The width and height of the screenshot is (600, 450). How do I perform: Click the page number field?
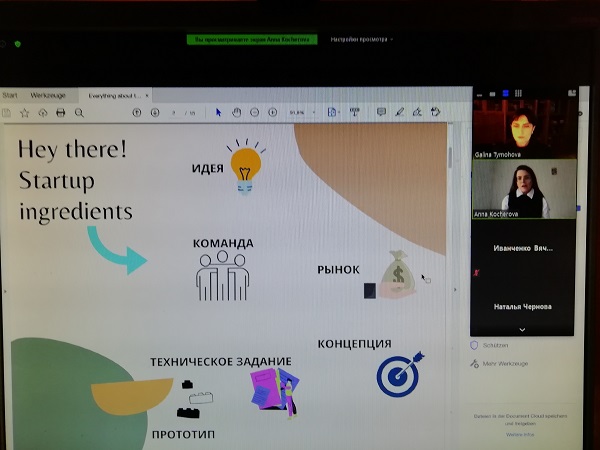[x=174, y=113]
